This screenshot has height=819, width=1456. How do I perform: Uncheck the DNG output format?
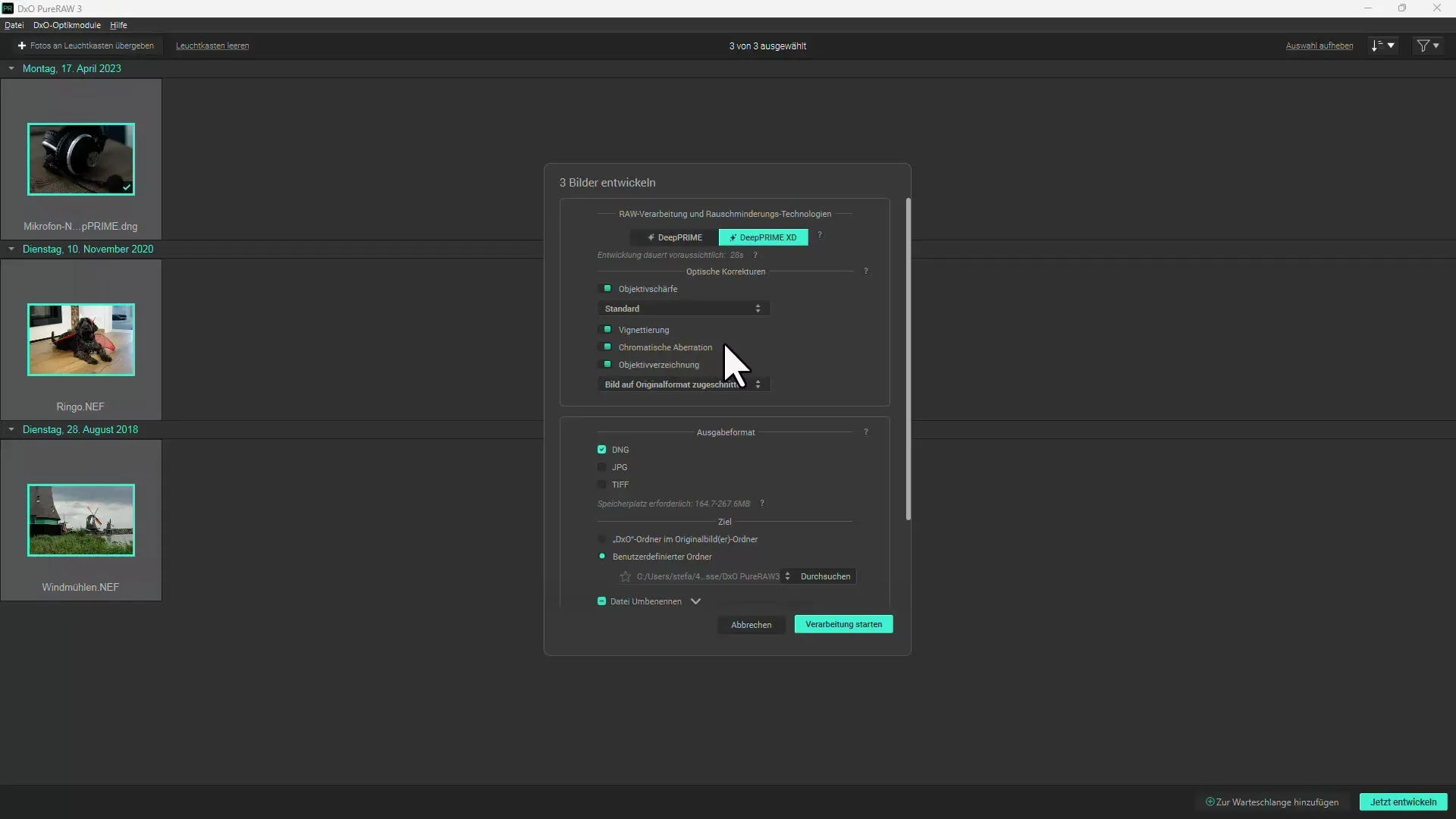(x=601, y=450)
